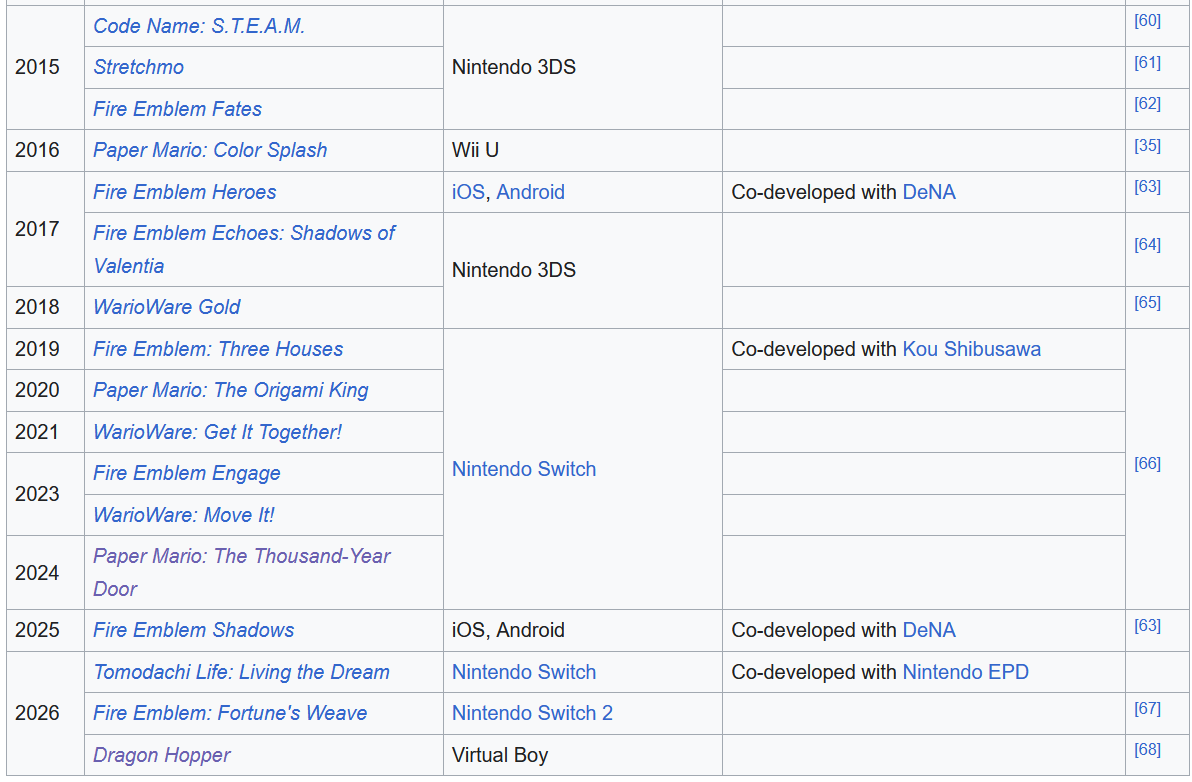Jump to citation [63] in Fire Emblem Heroes row
Image resolution: width=1192 pixels, height=782 pixels.
tap(1147, 186)
